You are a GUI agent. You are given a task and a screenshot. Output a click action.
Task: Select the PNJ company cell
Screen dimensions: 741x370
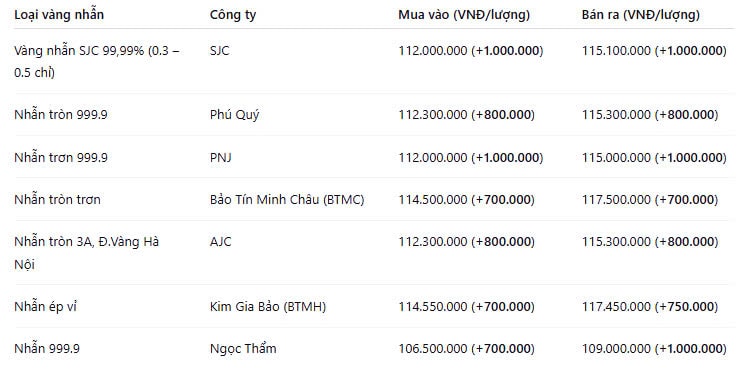(221, 157)
